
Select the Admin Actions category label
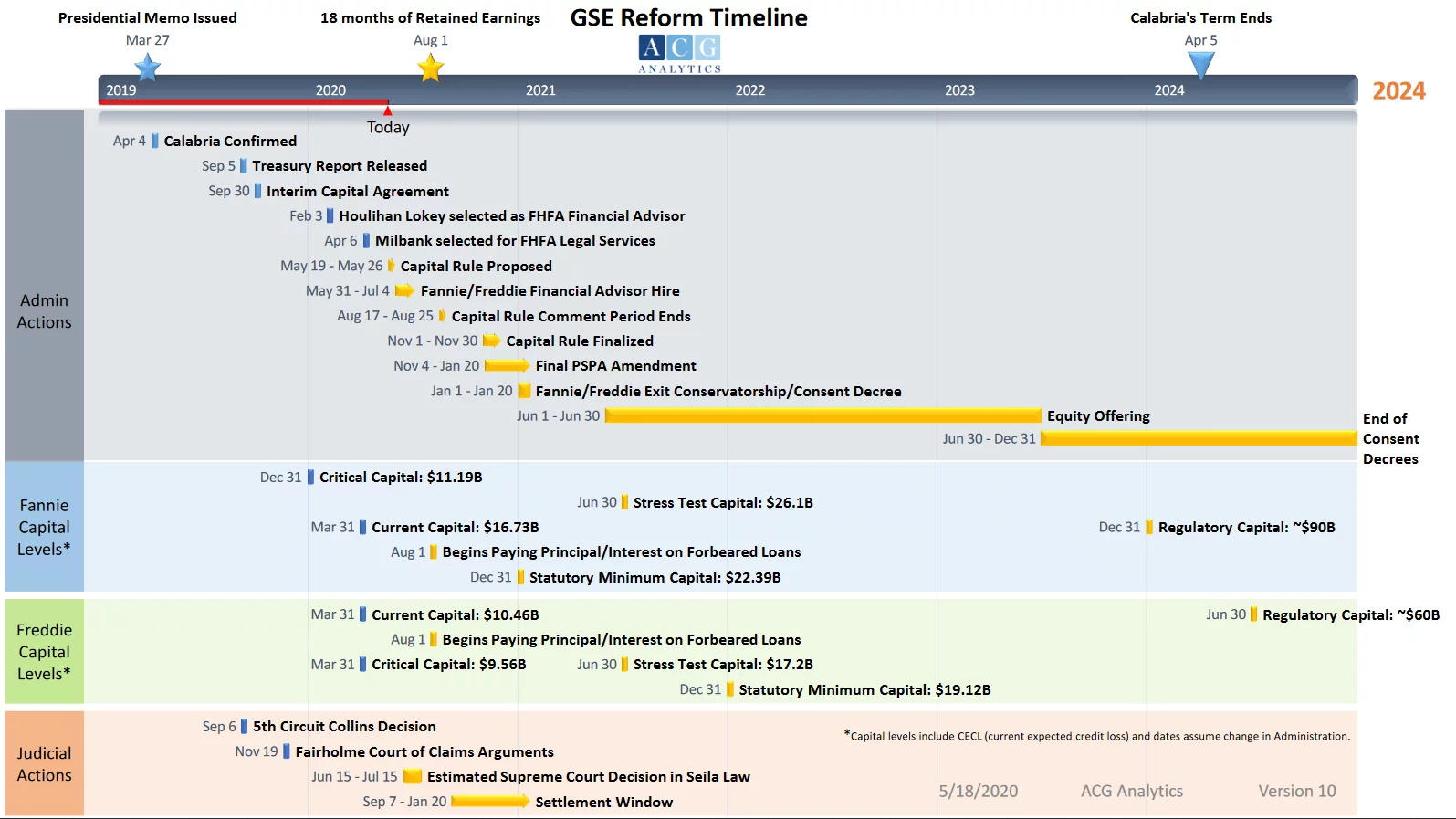(x=44, y=311)
